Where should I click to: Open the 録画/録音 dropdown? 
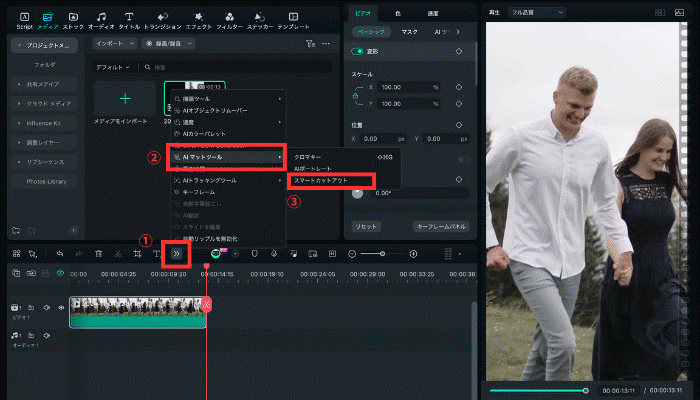(x=168, y=43)
